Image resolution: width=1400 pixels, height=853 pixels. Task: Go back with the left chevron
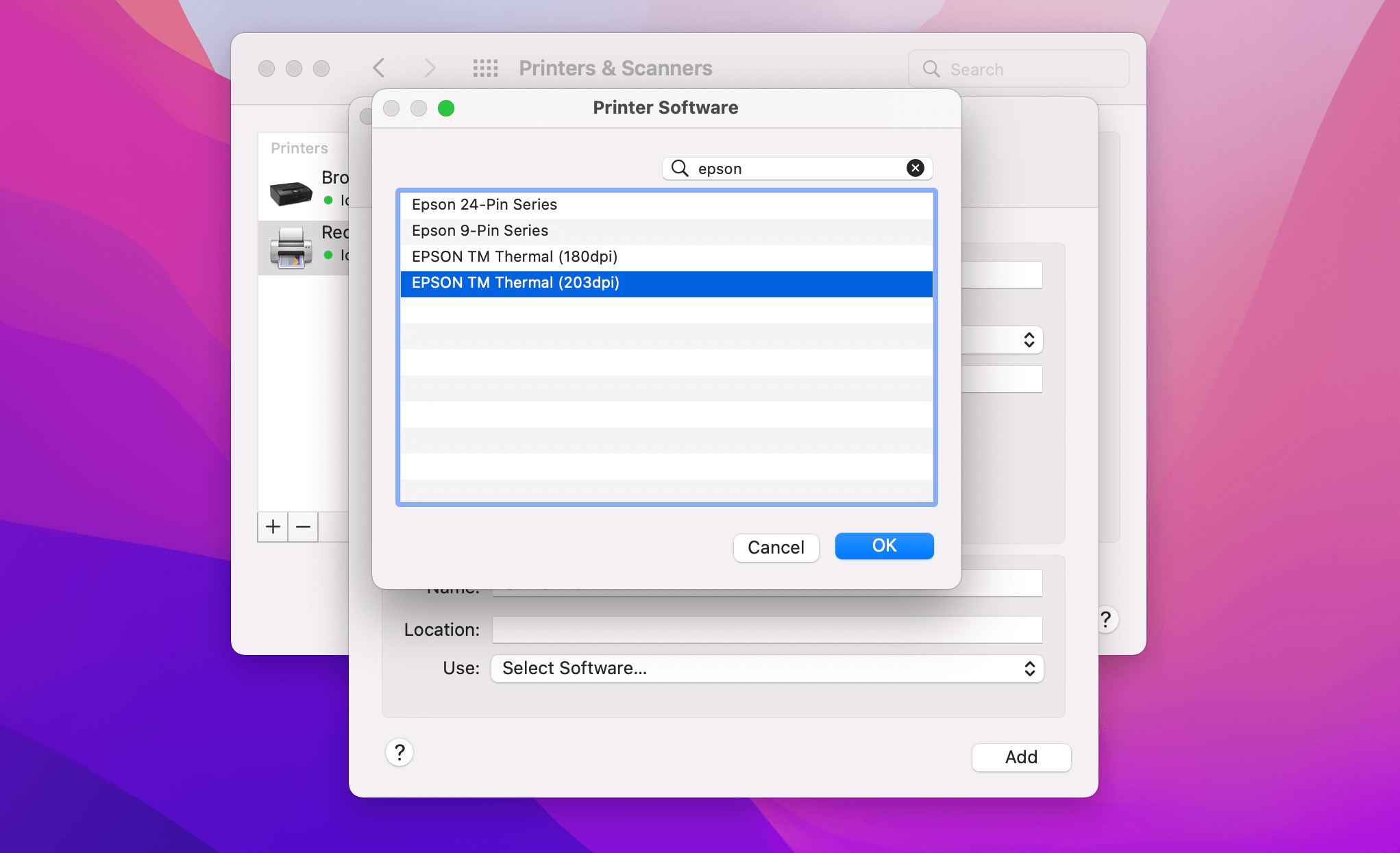point(379,69)
